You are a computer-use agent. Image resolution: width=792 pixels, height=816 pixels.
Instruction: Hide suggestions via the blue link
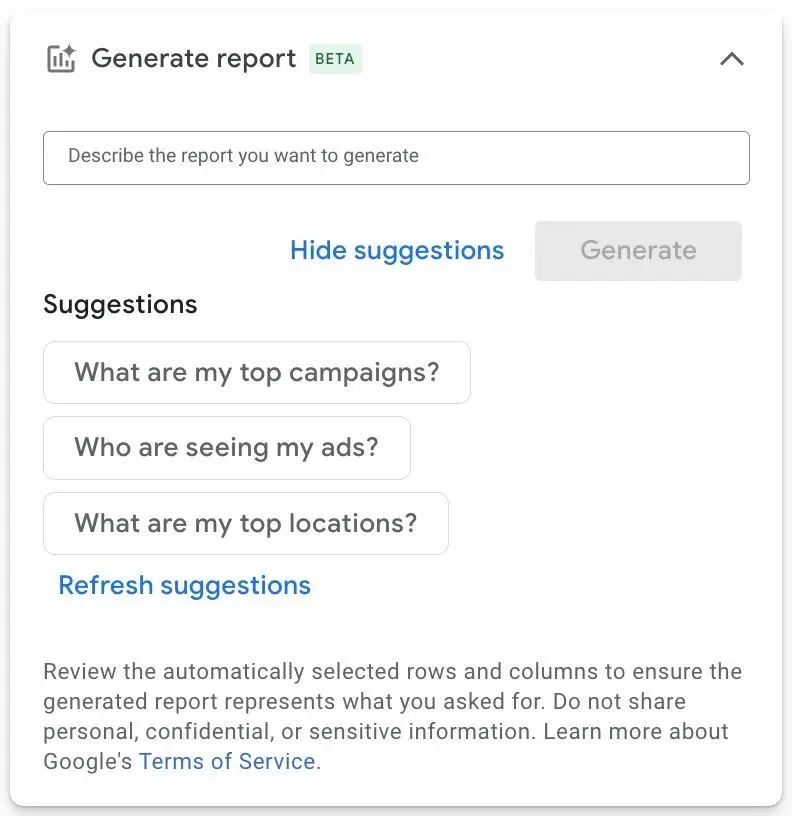pyautogui.click(x=397, y=250)
